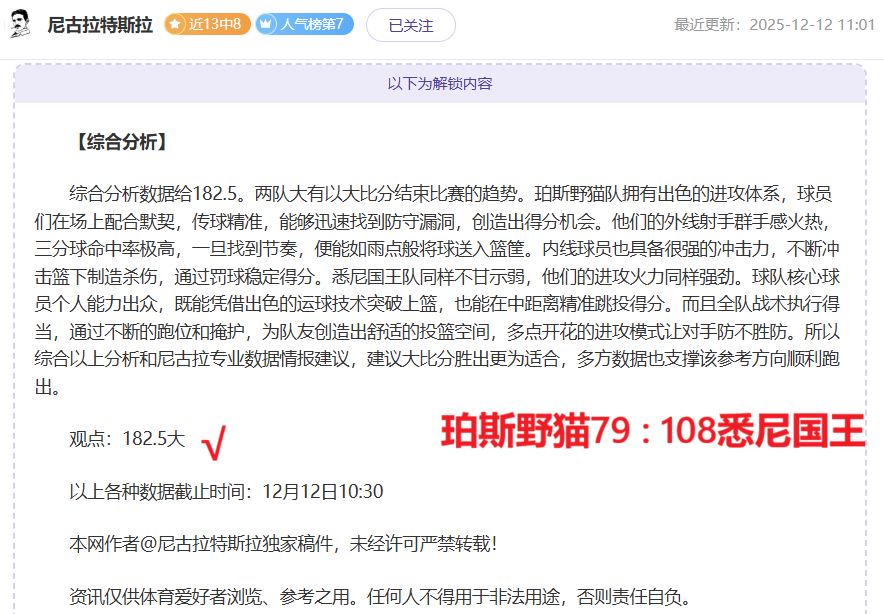Click the 【综合分析】 section heading
The height and width of the screenshot is (614, 884).
pos(120,142)
